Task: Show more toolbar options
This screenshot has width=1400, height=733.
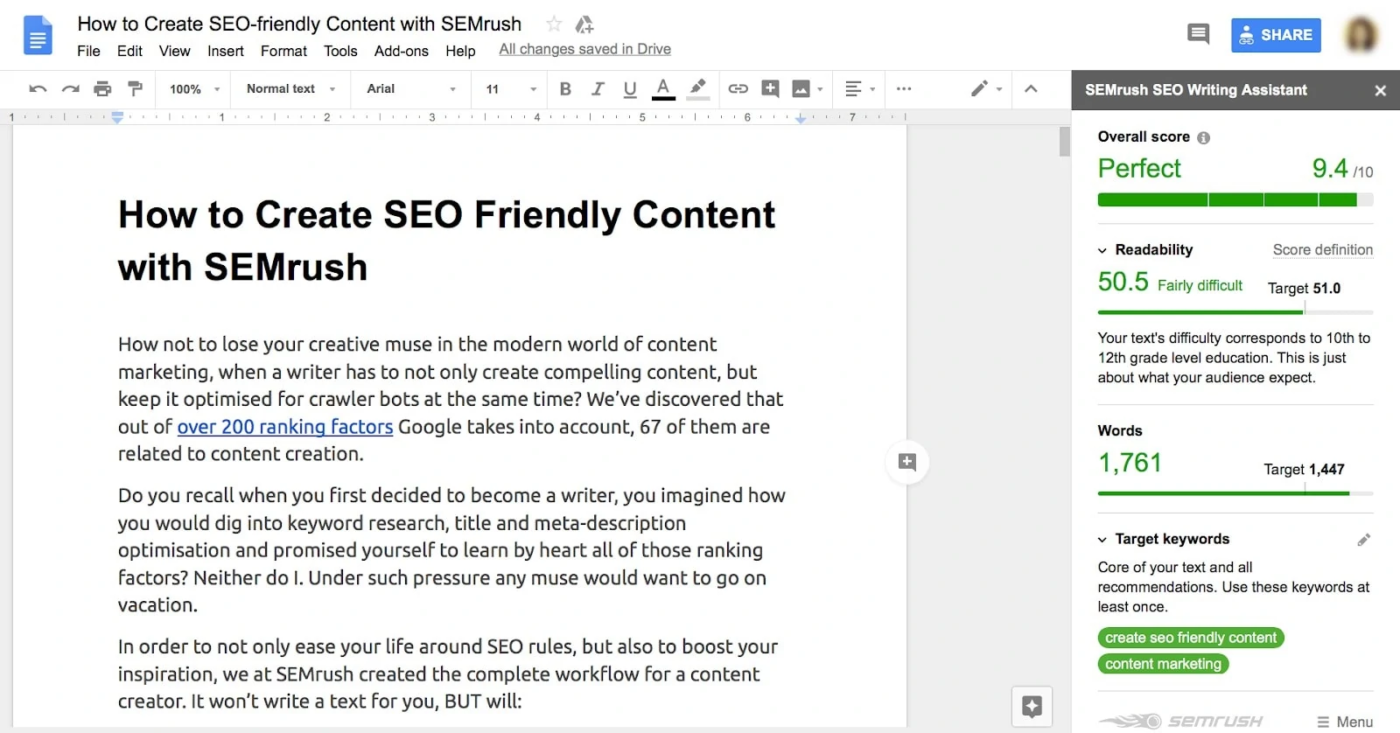Action: click(904, 89)
